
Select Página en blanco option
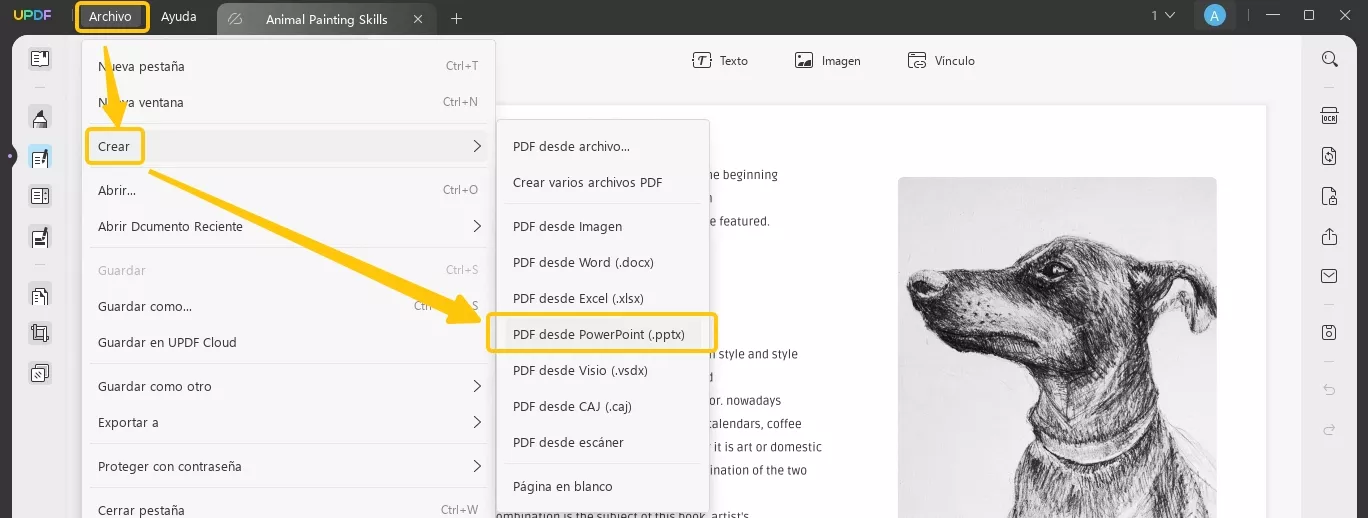coord(603,486)
